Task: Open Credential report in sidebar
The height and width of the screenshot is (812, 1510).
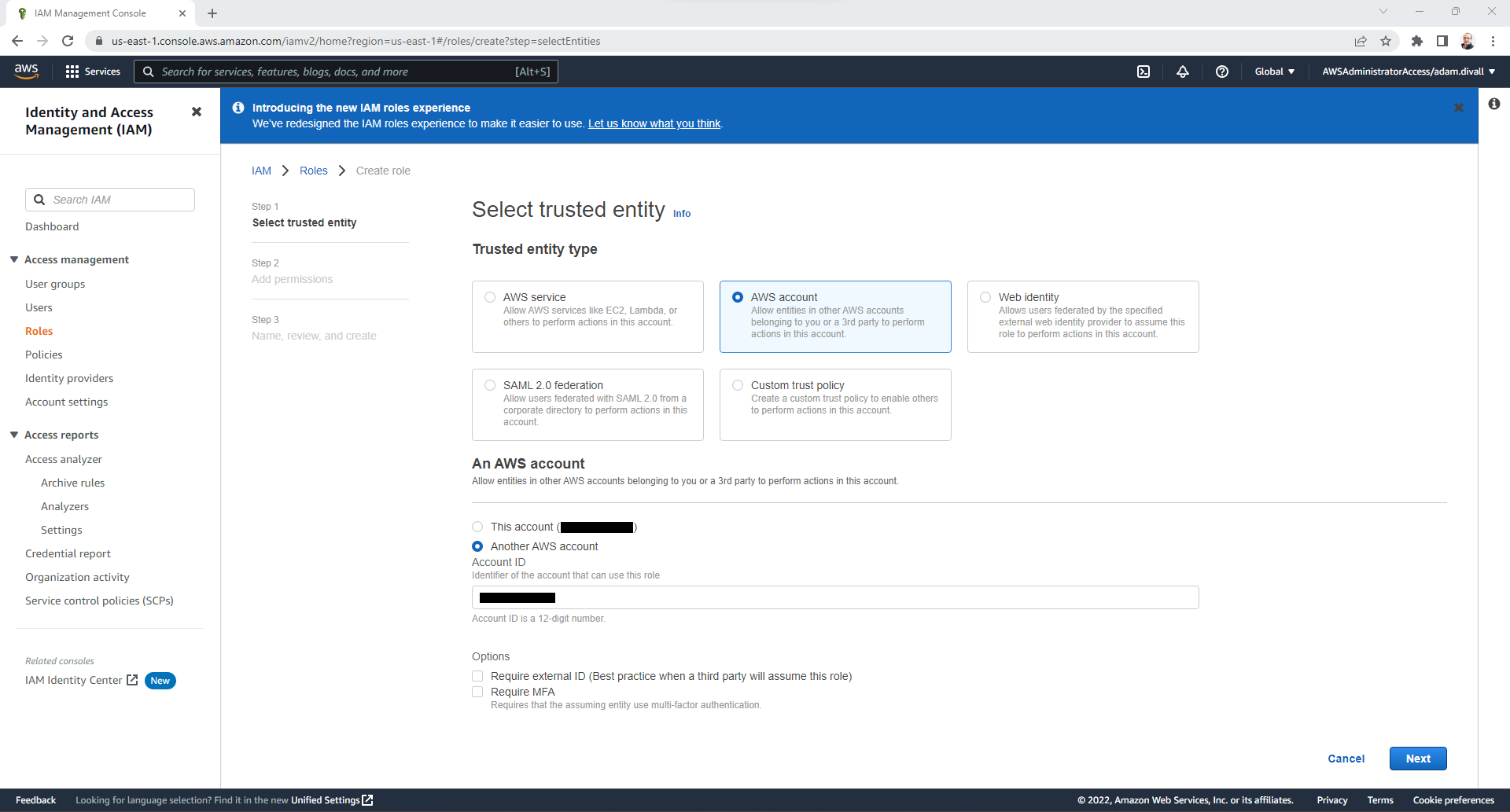Action: (68, 553)
